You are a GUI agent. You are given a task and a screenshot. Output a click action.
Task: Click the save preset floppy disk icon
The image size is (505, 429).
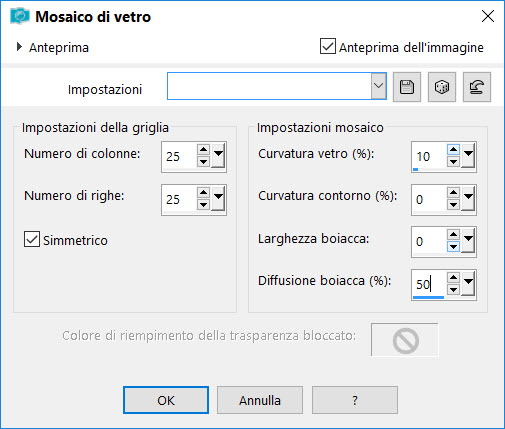point(407,87)
